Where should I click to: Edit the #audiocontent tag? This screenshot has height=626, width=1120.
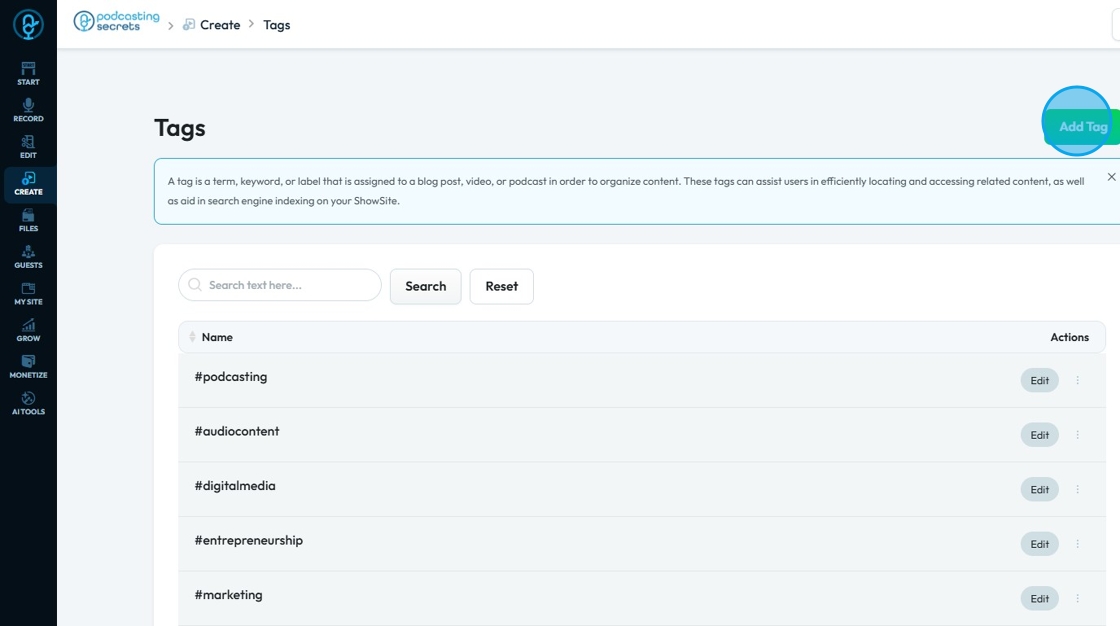pyautogui.click(x=1039, y=435)
